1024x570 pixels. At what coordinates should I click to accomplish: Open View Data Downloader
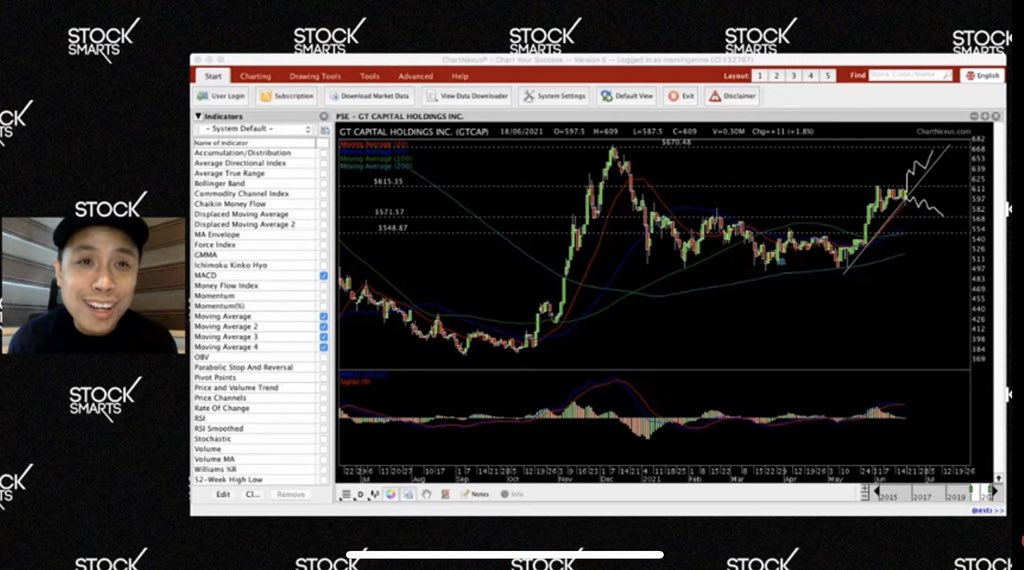pos(467,96)
